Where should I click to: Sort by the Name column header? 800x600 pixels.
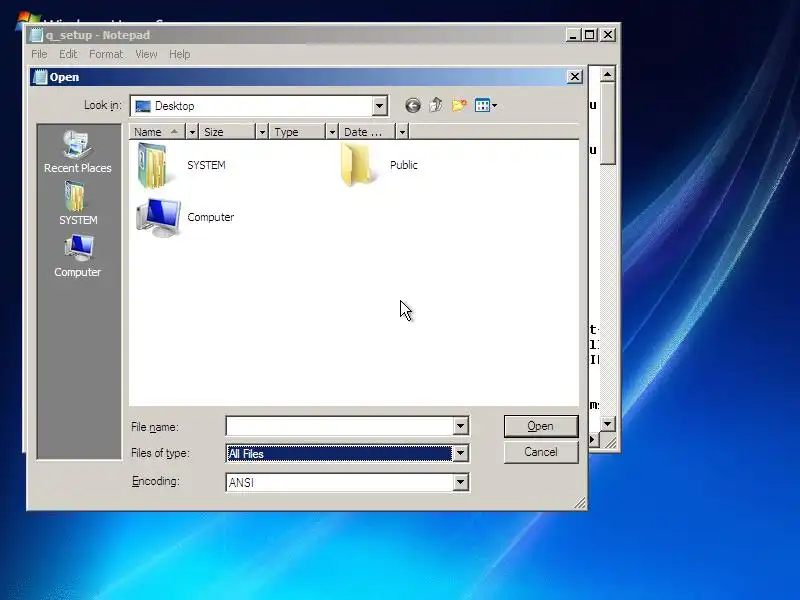tap(157, 132)
